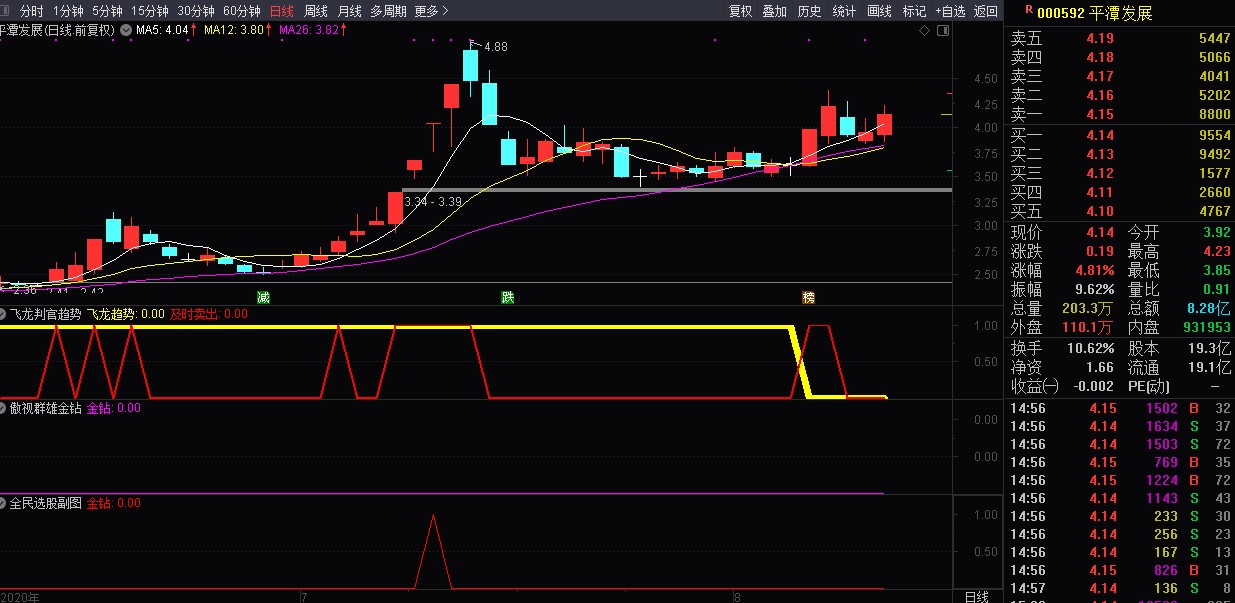Switch to the 周线 weekly chart tab
The height and width of the screenshot is (603, 1235).
tap(316, 11)
